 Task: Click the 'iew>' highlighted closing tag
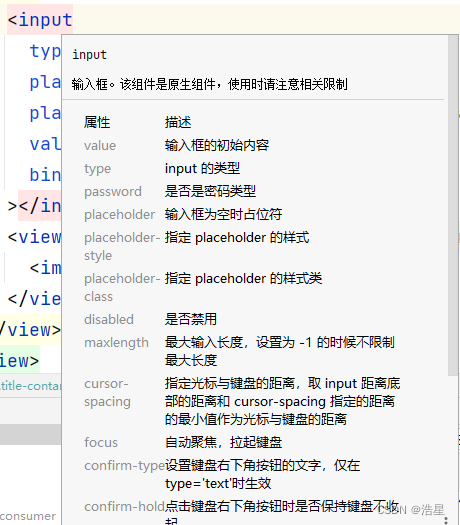19,361
